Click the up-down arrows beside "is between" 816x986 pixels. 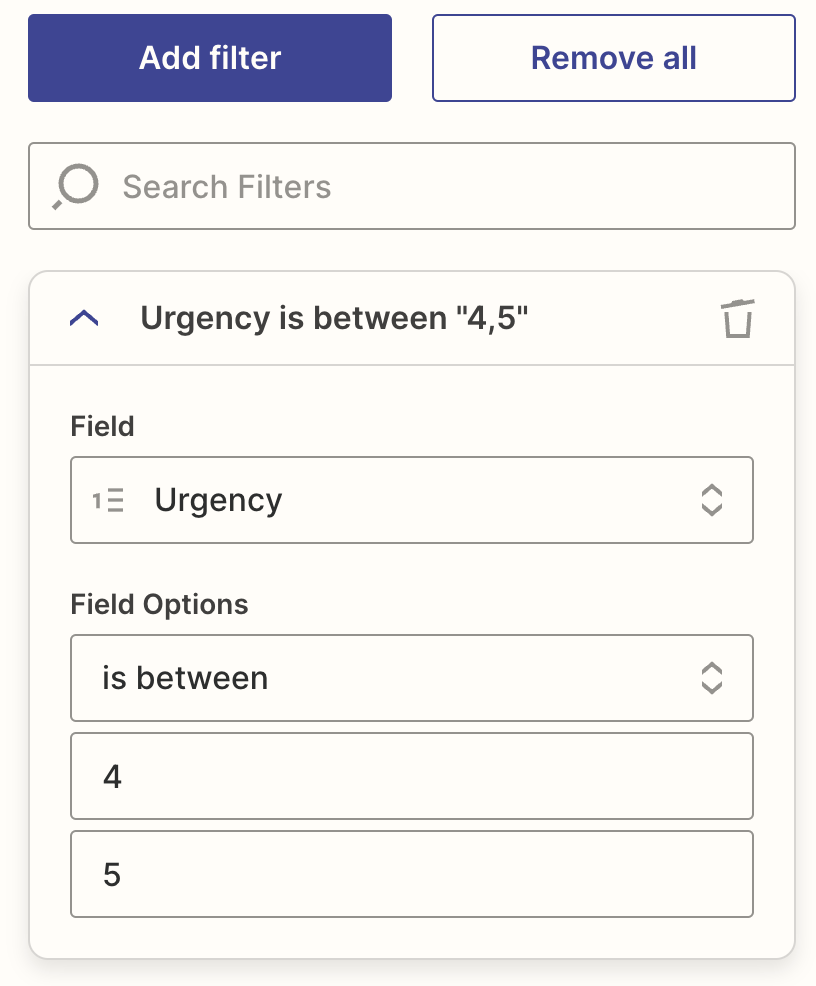[710, 678]
